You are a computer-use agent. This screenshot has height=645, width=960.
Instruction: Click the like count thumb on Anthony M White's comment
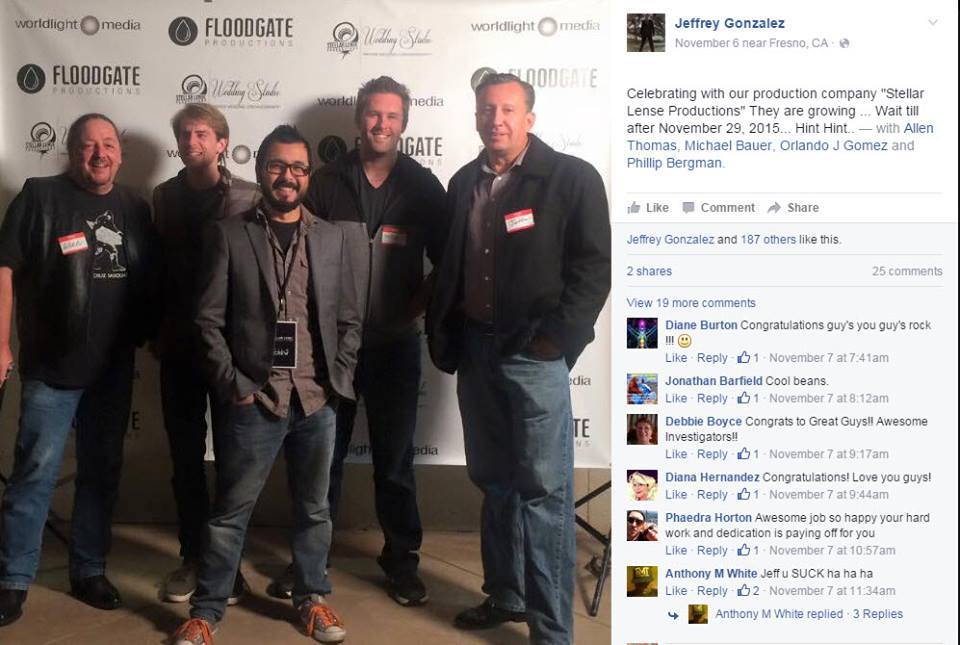(x=744, y=591)
